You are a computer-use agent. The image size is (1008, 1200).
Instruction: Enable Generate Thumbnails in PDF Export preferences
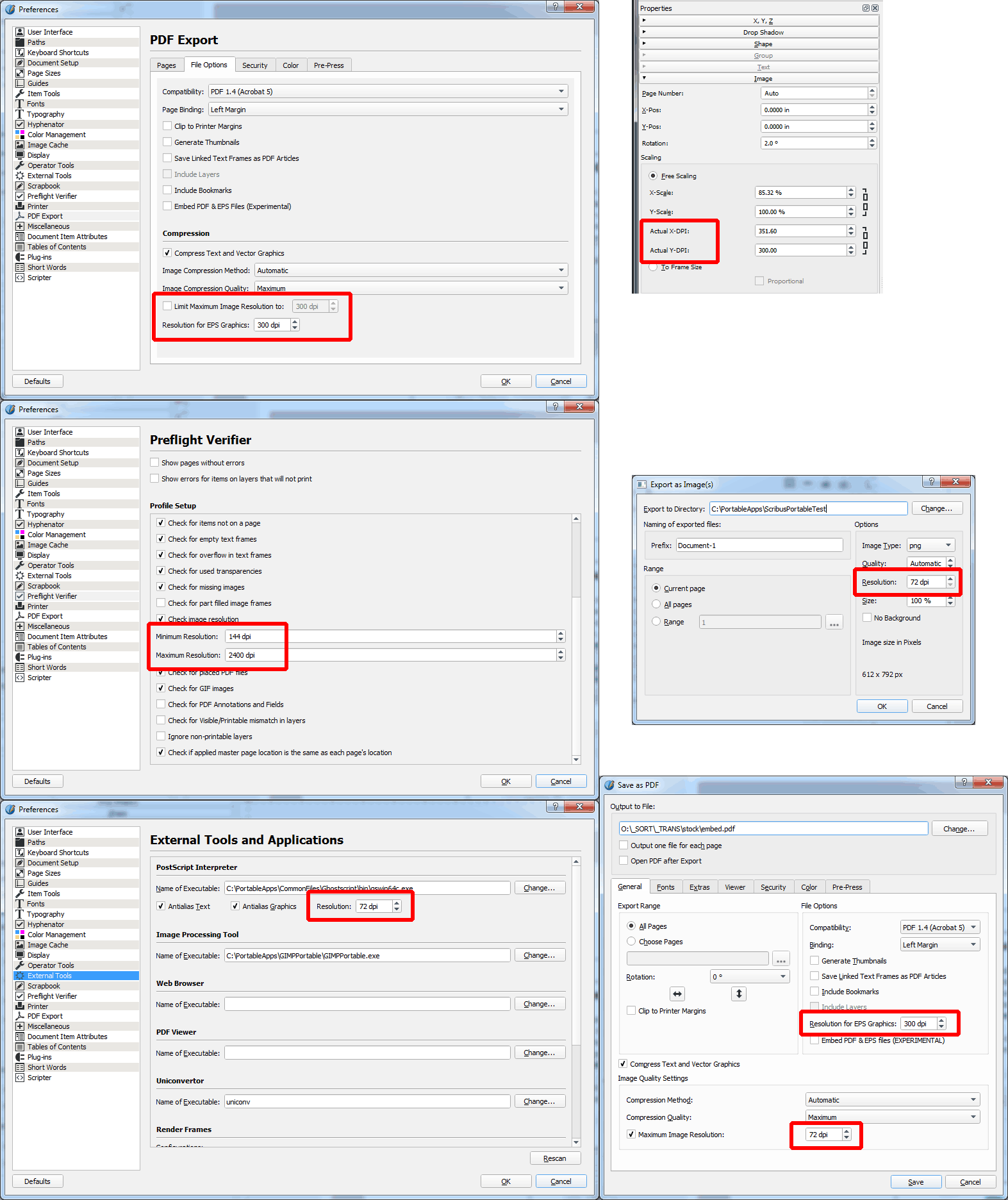[x=168, y=142]
